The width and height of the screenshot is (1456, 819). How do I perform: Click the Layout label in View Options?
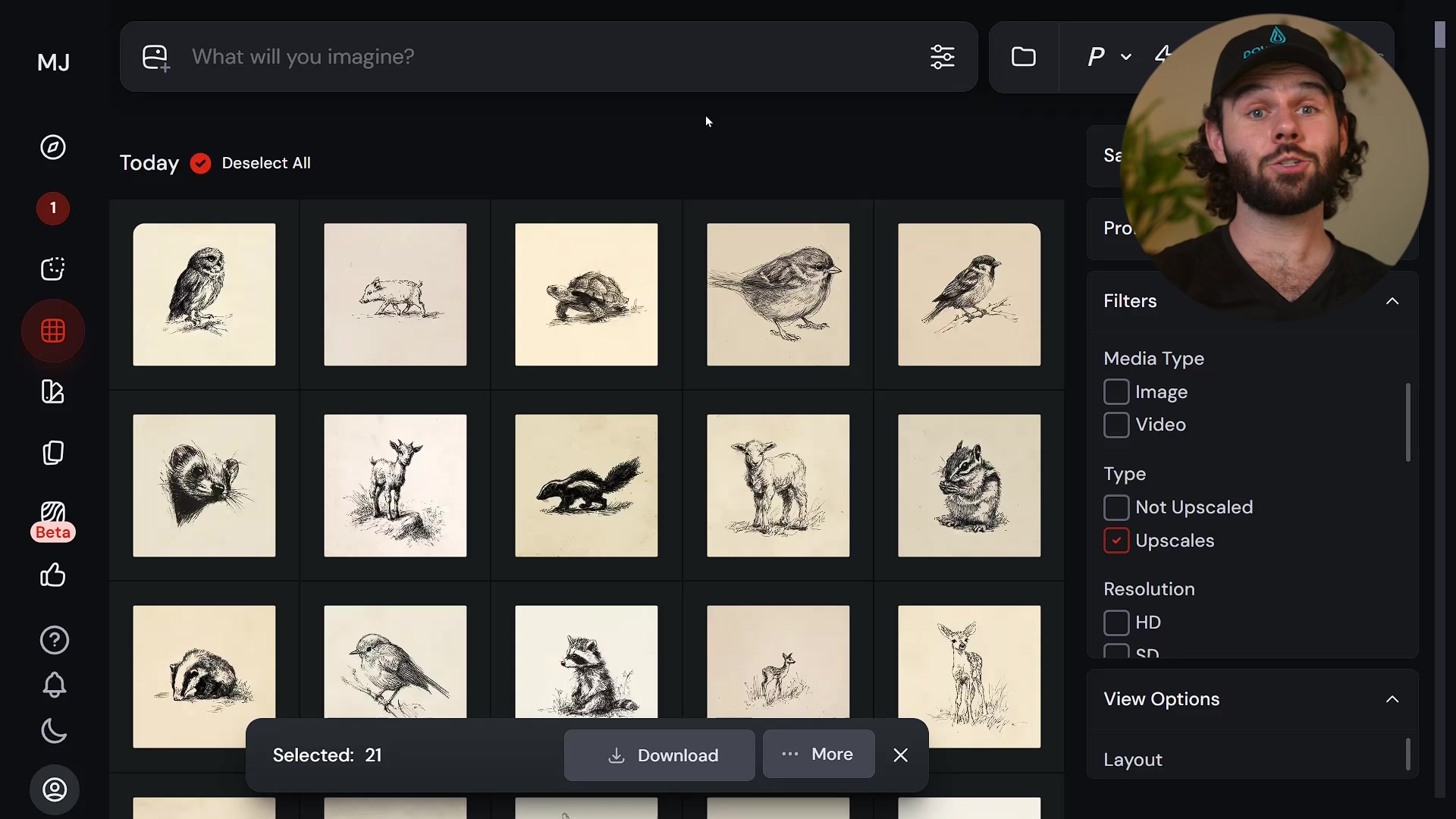(1132, 760)
